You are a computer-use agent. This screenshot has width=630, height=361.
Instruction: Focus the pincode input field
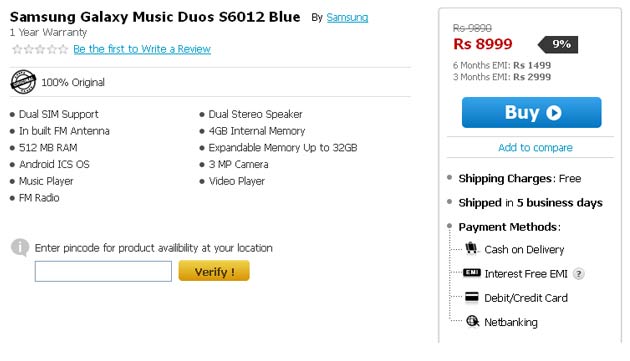(x=103, y=271)
